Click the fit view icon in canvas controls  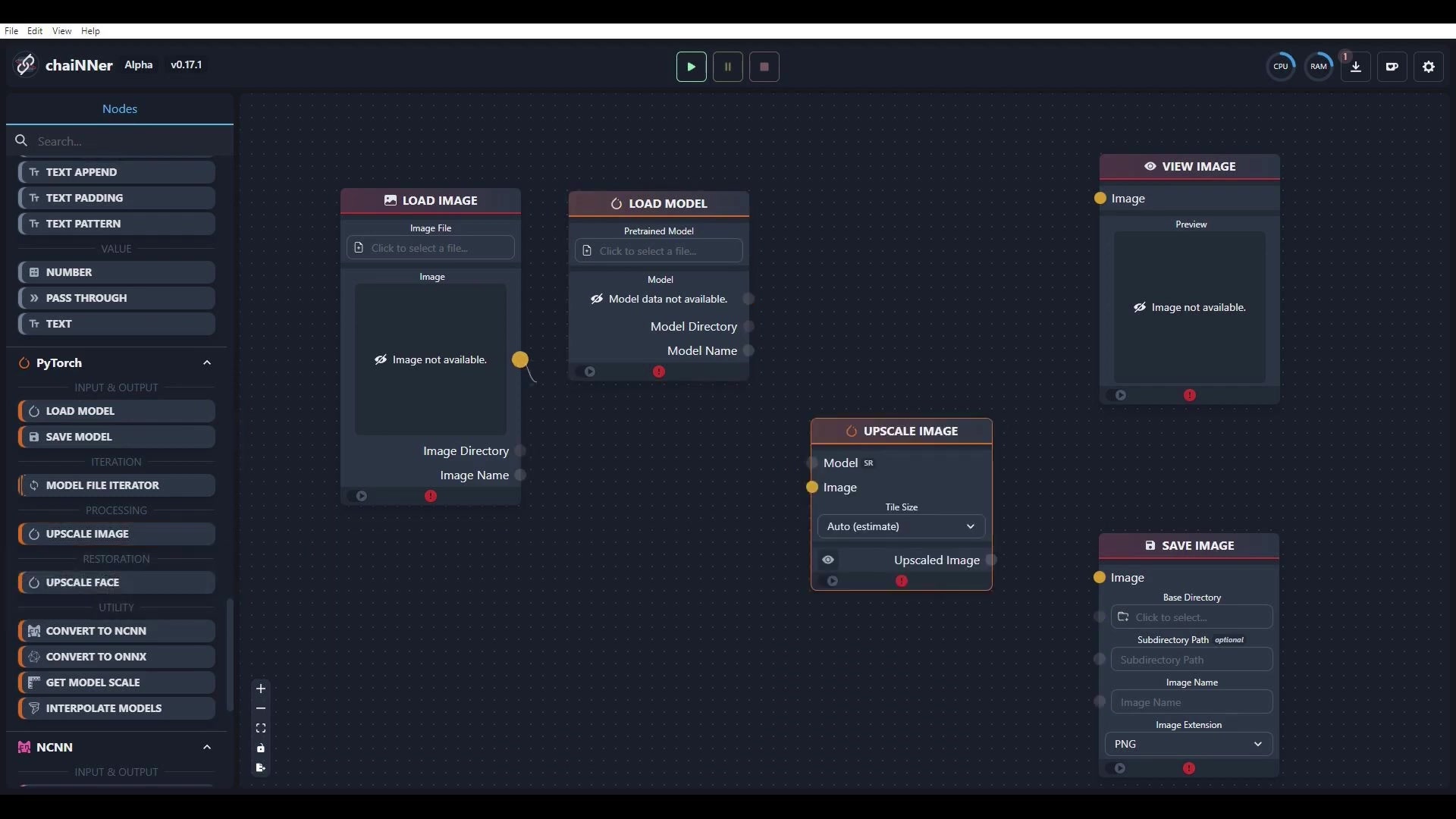(261, 728)
